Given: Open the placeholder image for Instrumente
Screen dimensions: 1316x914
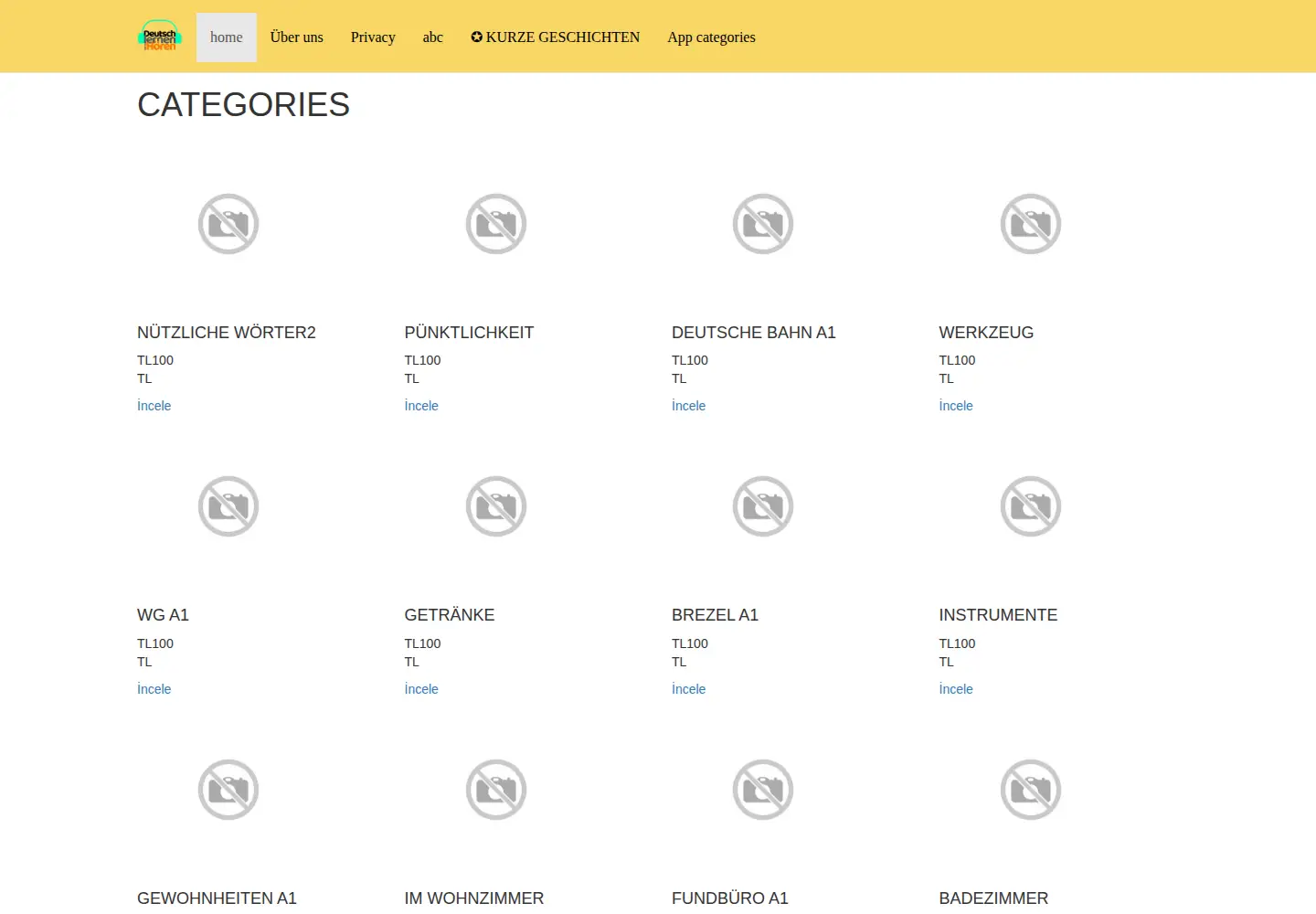Looking at the screenshot, I should click(1031, 506).
